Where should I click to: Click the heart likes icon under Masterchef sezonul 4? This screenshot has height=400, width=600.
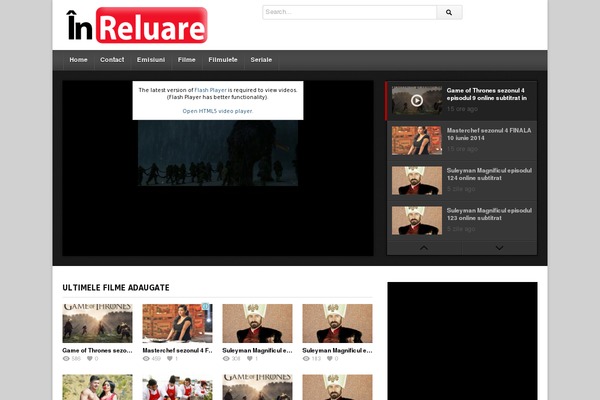170,359
